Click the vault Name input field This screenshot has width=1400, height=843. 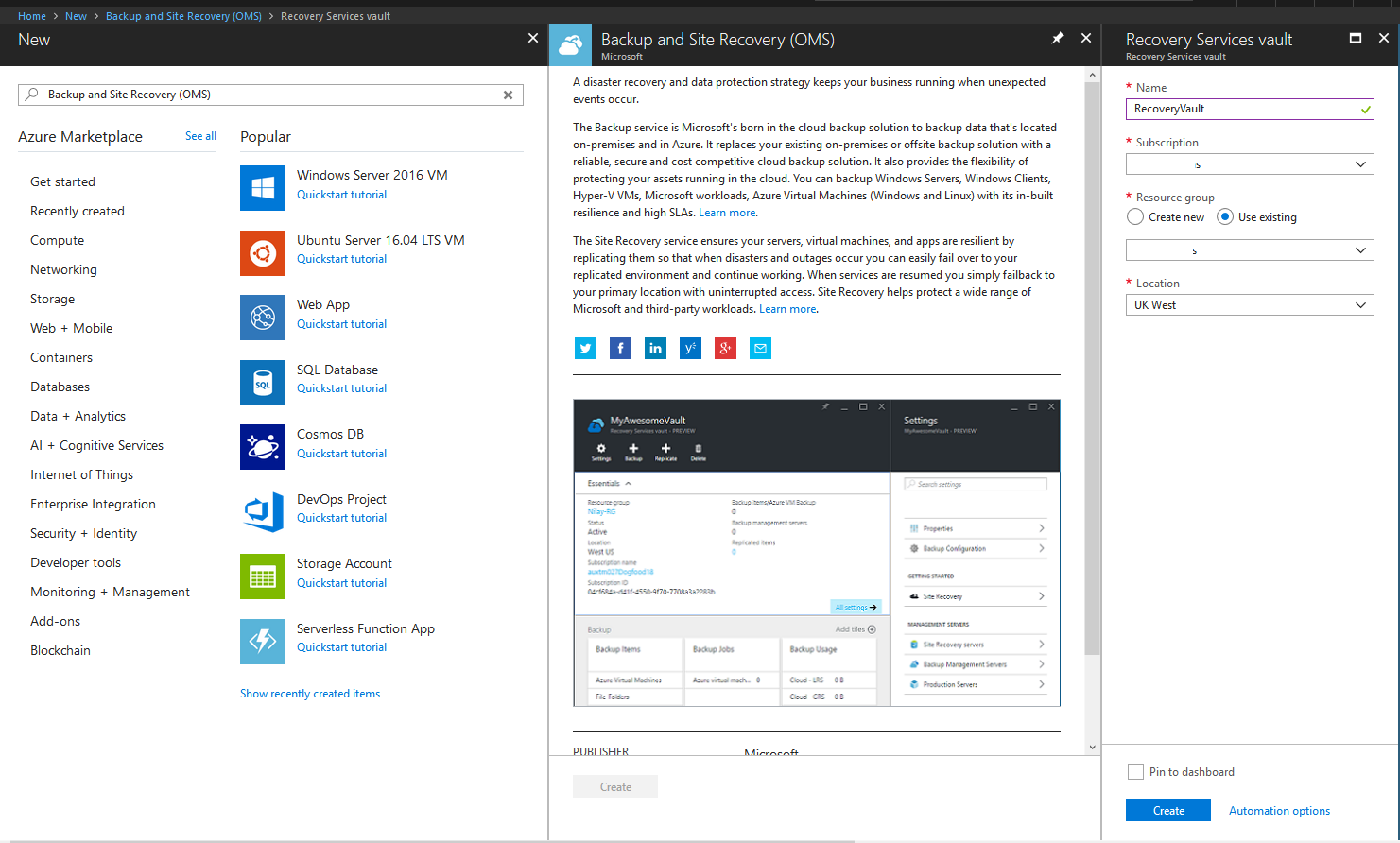[1250, 109]
